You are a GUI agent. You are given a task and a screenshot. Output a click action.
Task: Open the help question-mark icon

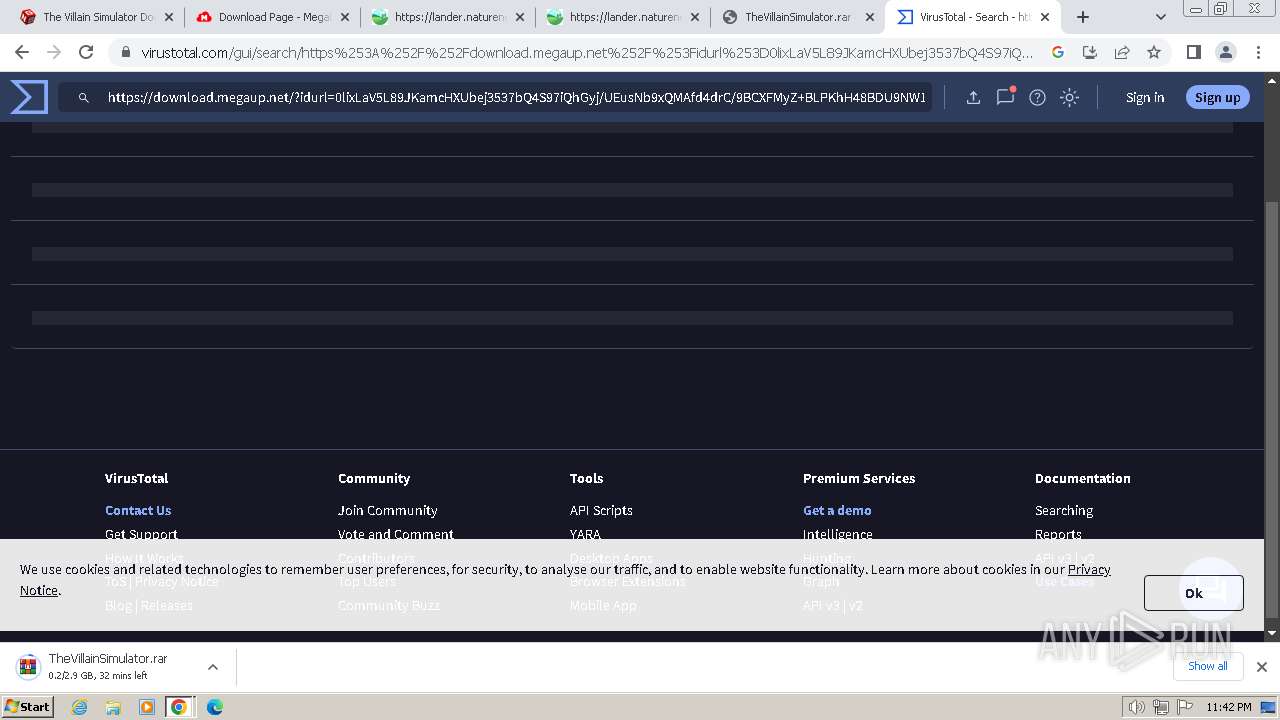point(1037,97)
